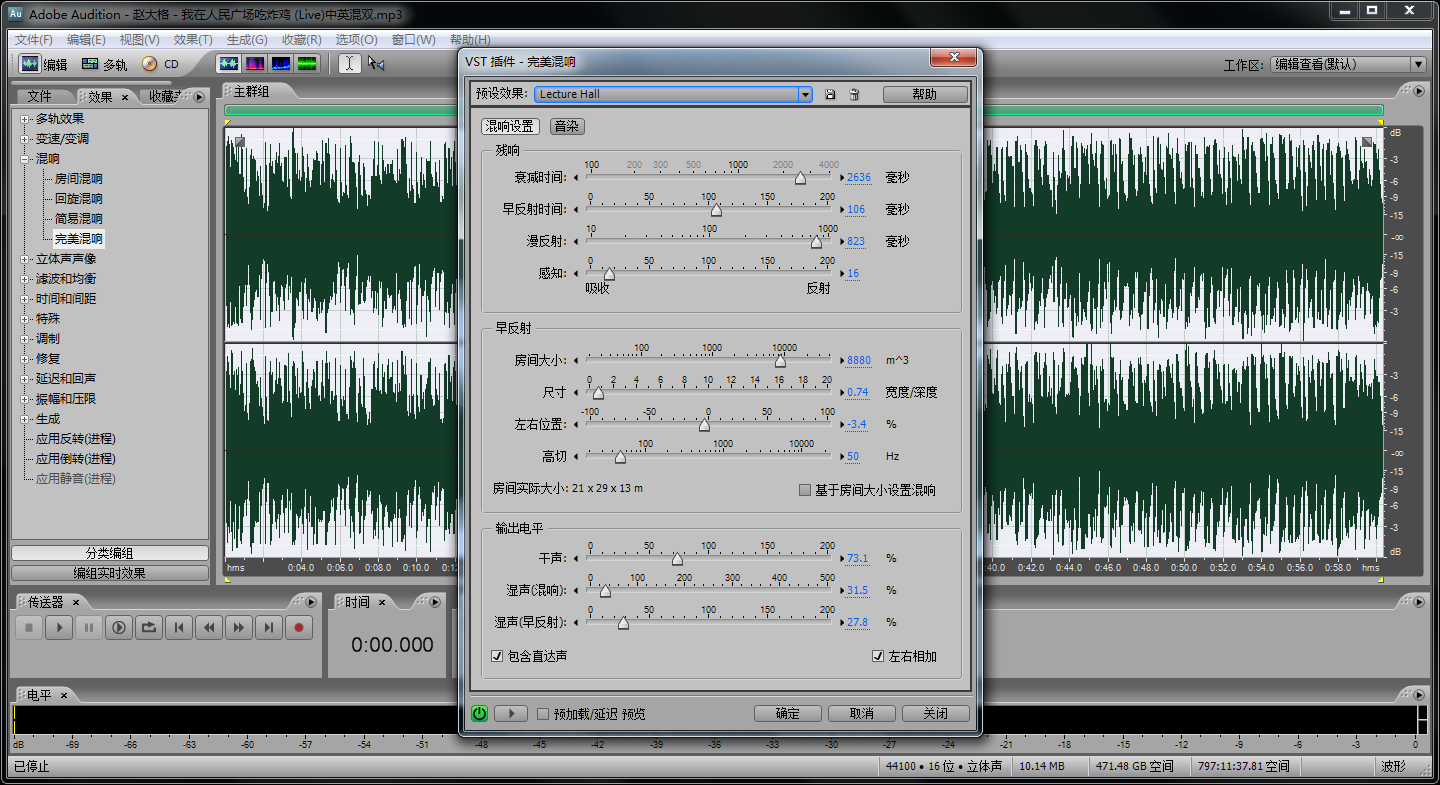1440x785 pixels.
Task: Click the transport Play button
Action: (x=59, y=628)
